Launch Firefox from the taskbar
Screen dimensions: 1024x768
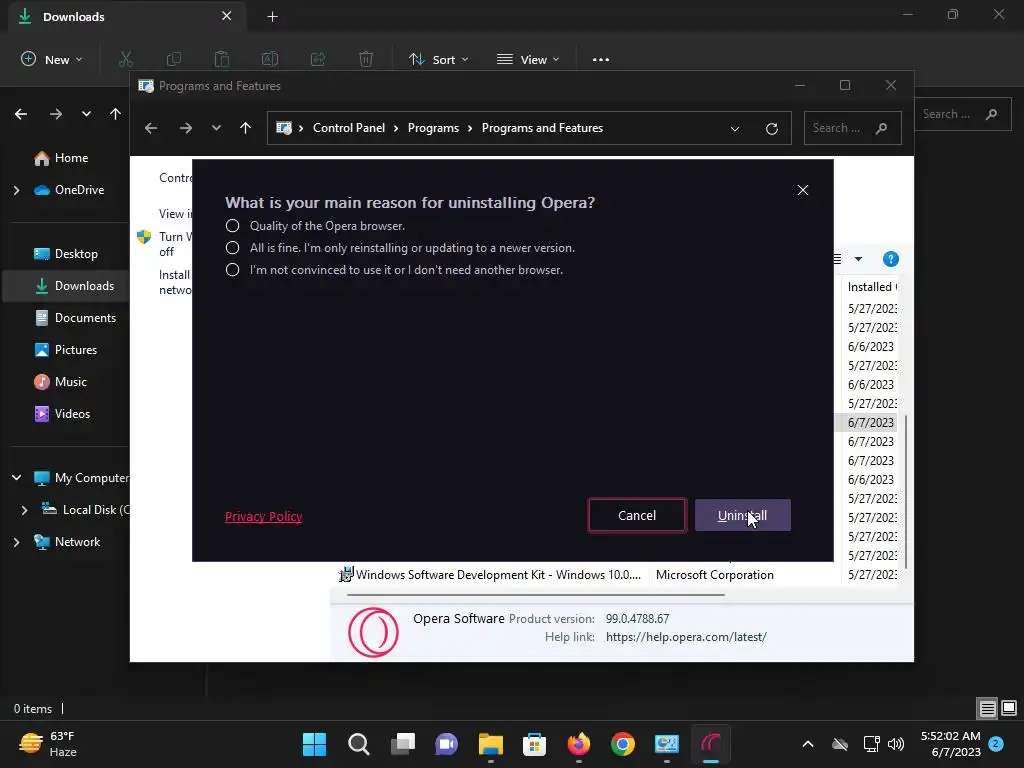579,744
